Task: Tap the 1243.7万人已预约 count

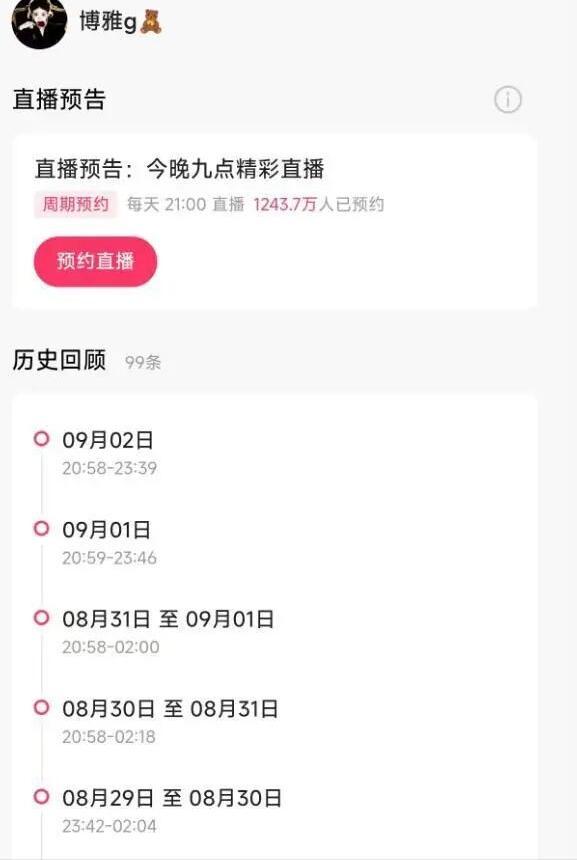Action: click(319, 205)
